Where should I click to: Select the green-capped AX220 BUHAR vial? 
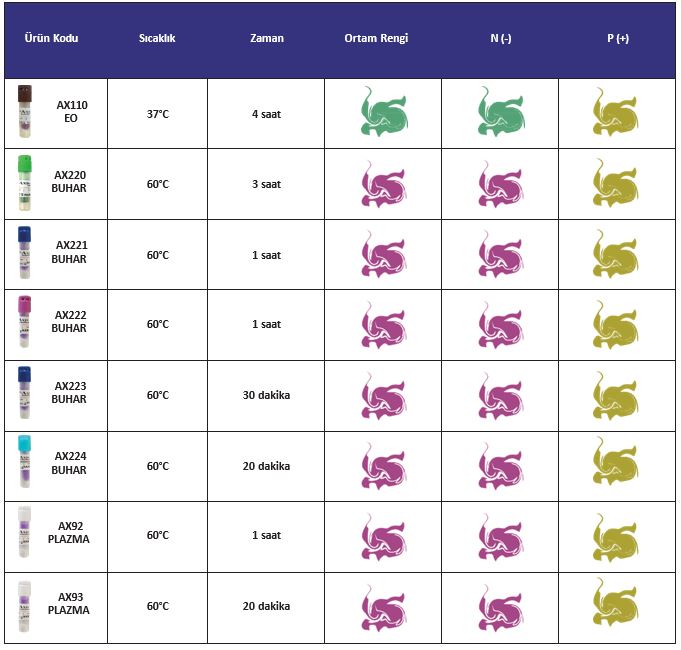click(25, 183)
